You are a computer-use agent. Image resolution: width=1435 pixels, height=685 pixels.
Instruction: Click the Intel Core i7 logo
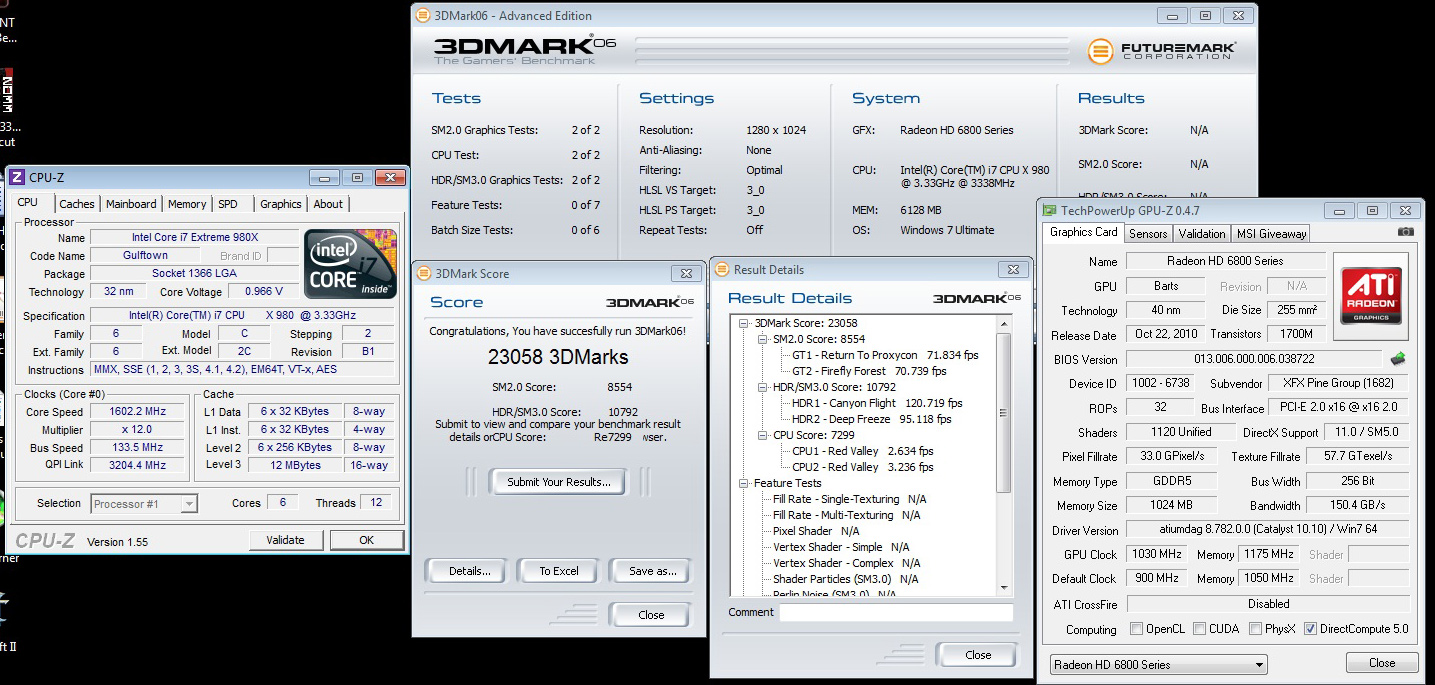point(350,265)
